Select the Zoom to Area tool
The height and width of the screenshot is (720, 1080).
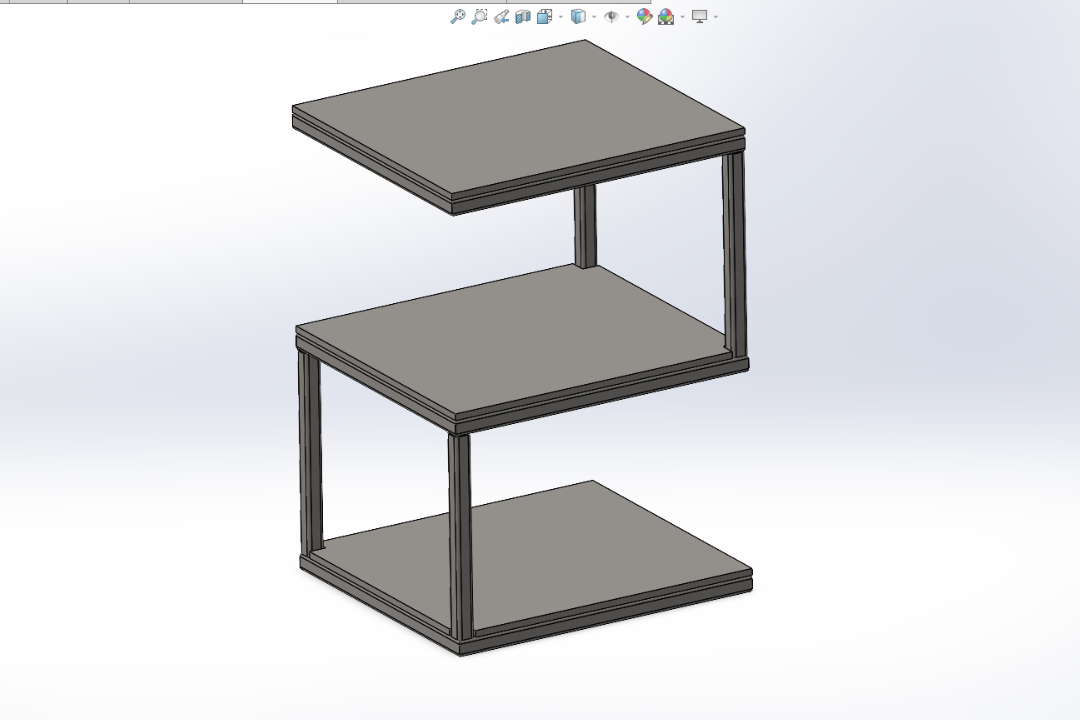479,17
